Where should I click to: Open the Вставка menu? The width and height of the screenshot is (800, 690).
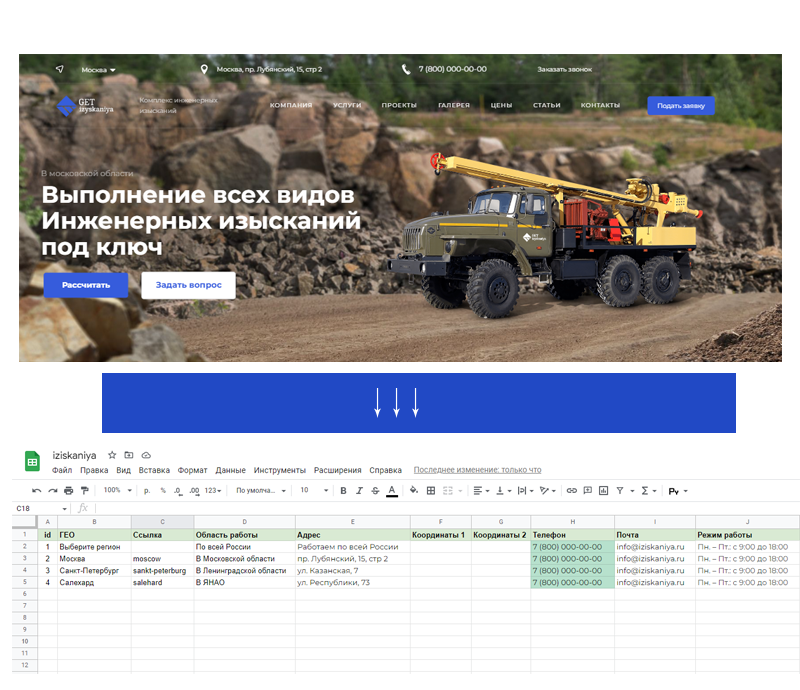[x=154, y=470]
